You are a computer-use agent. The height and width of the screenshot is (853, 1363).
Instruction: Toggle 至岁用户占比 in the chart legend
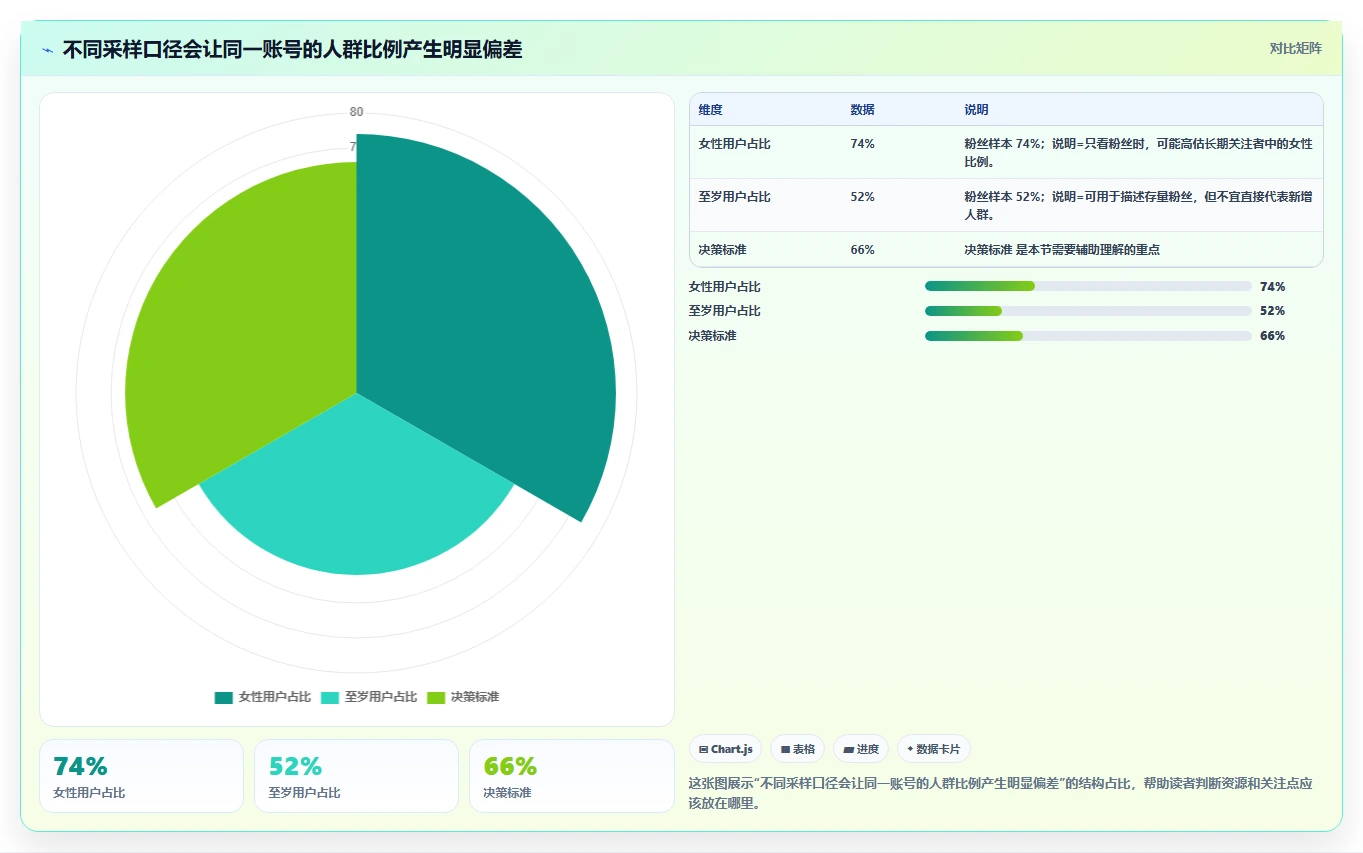pos(369,697)
